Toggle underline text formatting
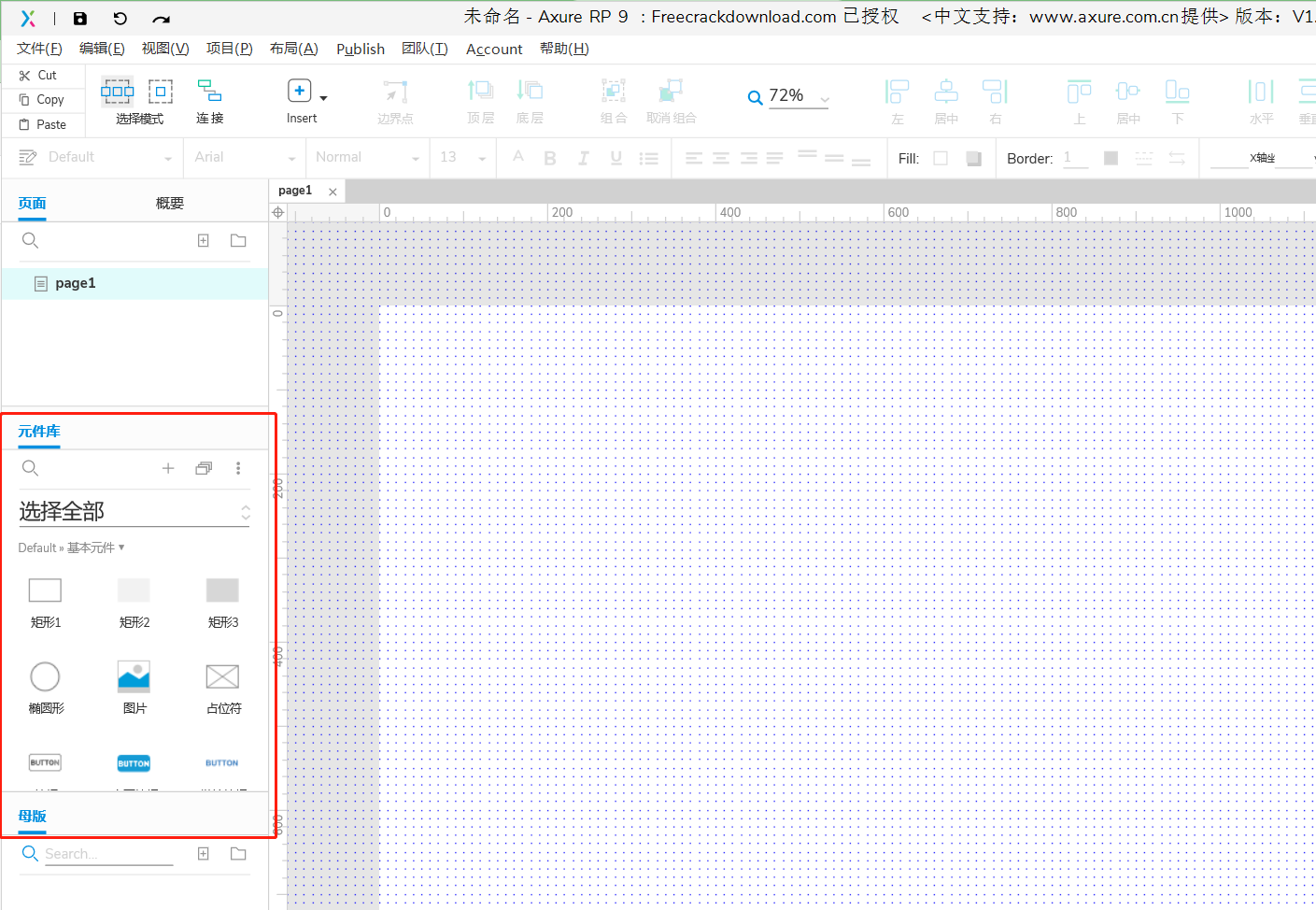 click(616, 158)
